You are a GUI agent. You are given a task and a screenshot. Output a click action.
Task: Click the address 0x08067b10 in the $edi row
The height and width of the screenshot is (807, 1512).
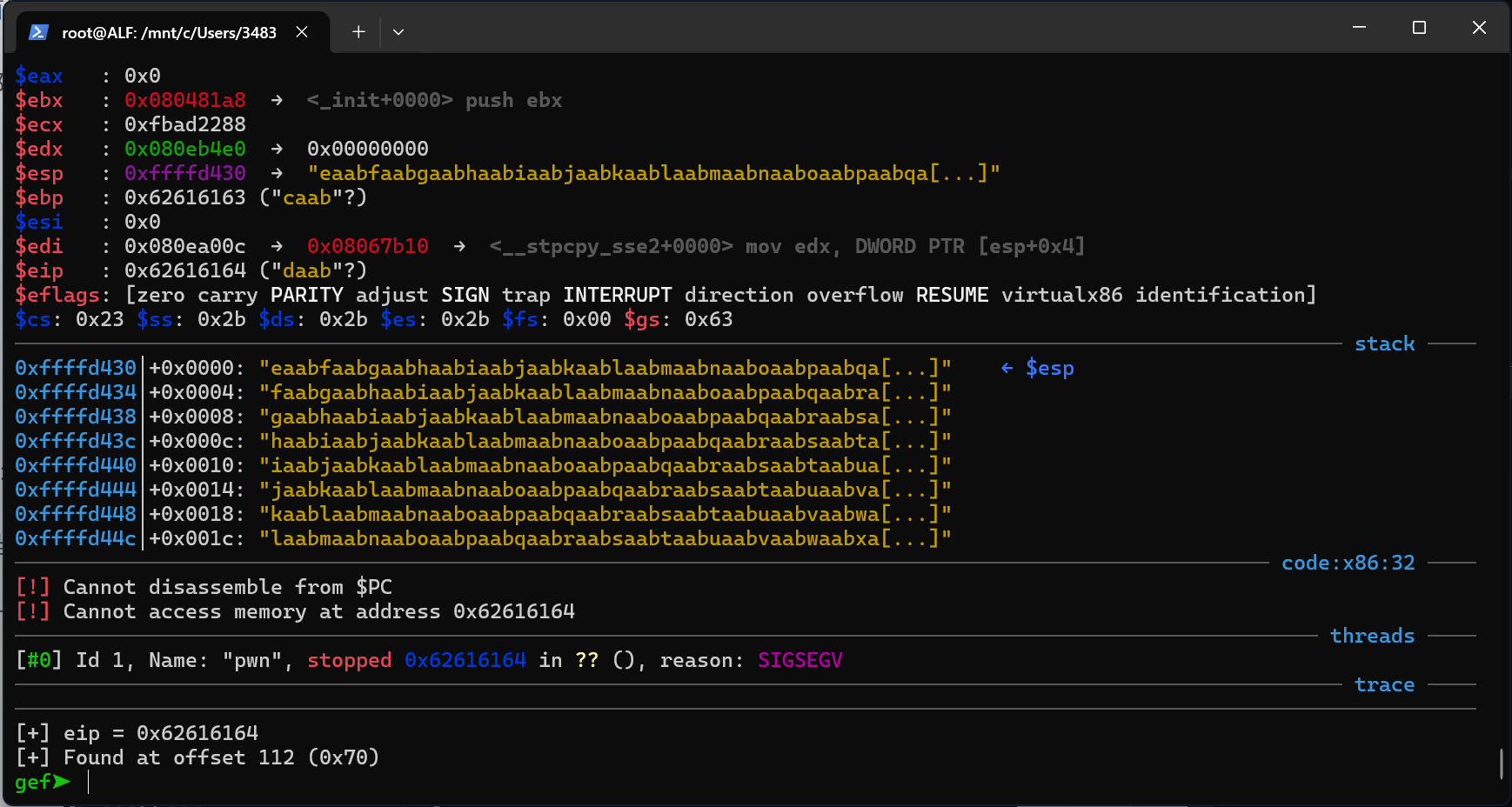[x=368, y=246]
